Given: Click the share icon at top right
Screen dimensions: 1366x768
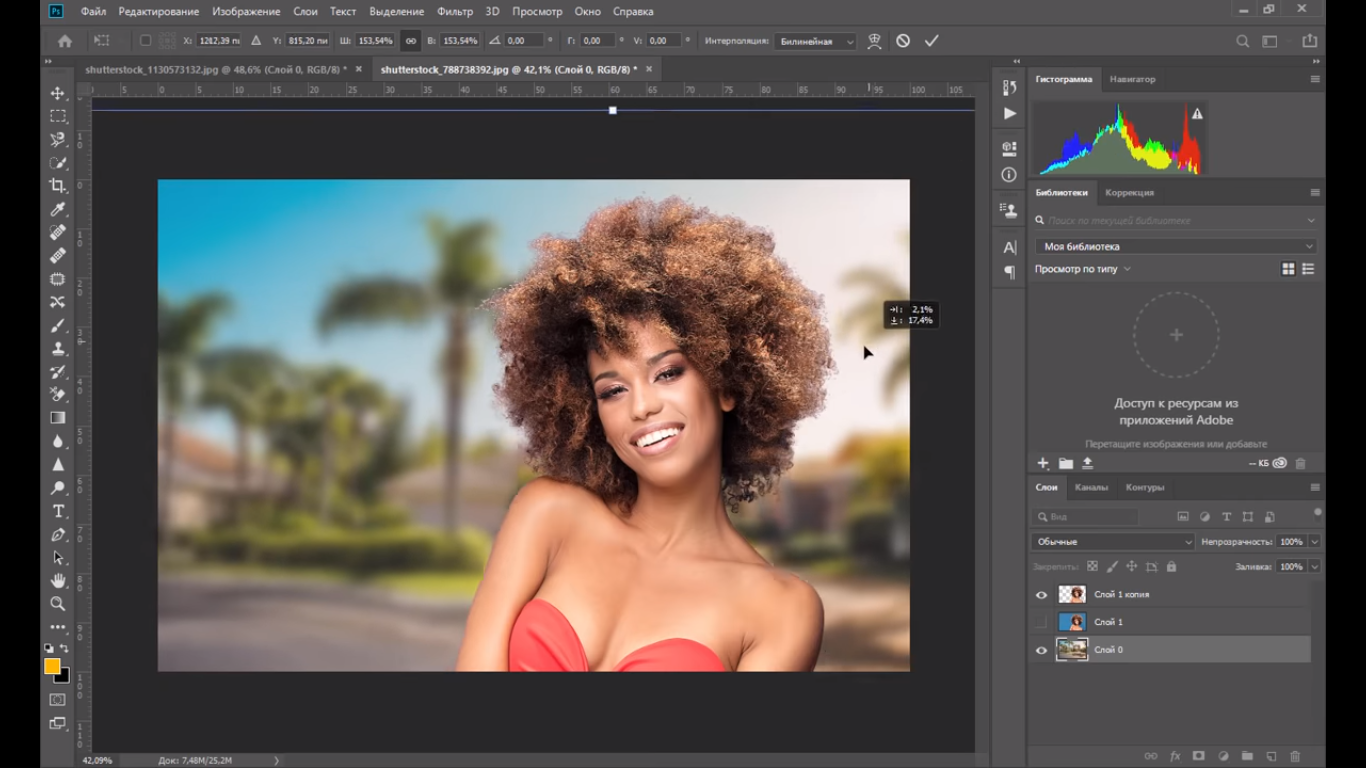Looking at the screenshot, I should point(1309,41).
